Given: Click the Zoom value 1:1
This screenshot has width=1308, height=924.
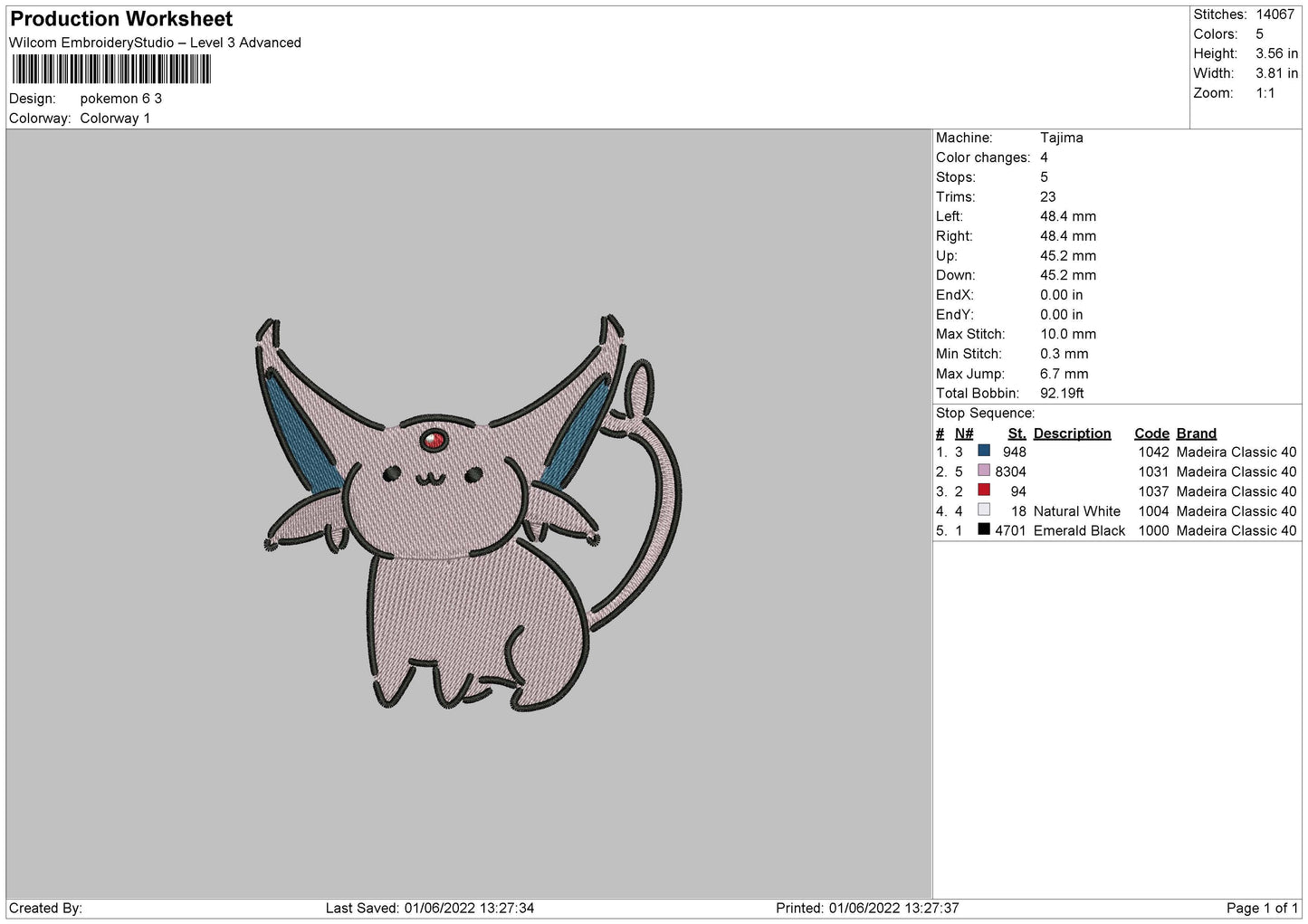Looking at the screenshot, I should (1265, 93).
